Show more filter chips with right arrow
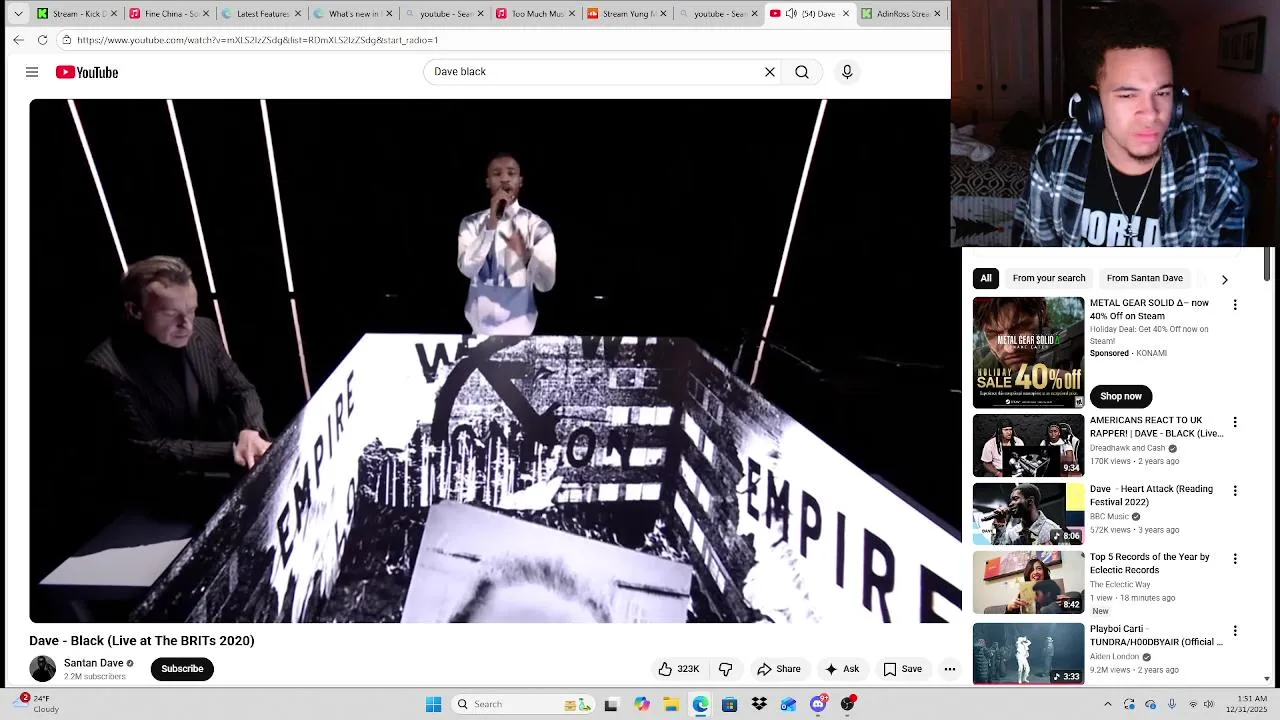The image size is (1280, 720). pyautogui.click(x=1224, y=279)
